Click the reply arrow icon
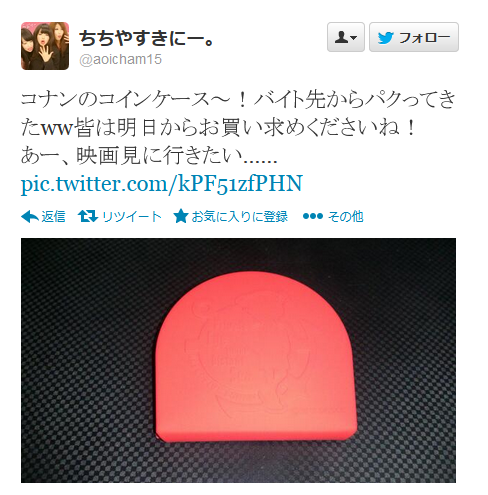The height and width of the screenshot is (495, 488). [x=30, y=217]
